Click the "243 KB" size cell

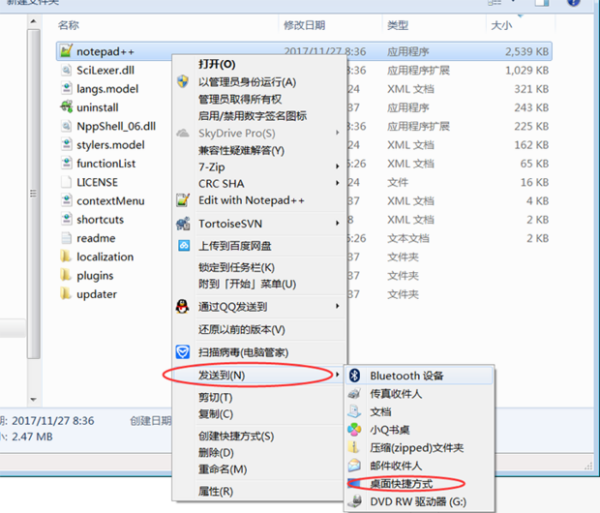[531, 107]
